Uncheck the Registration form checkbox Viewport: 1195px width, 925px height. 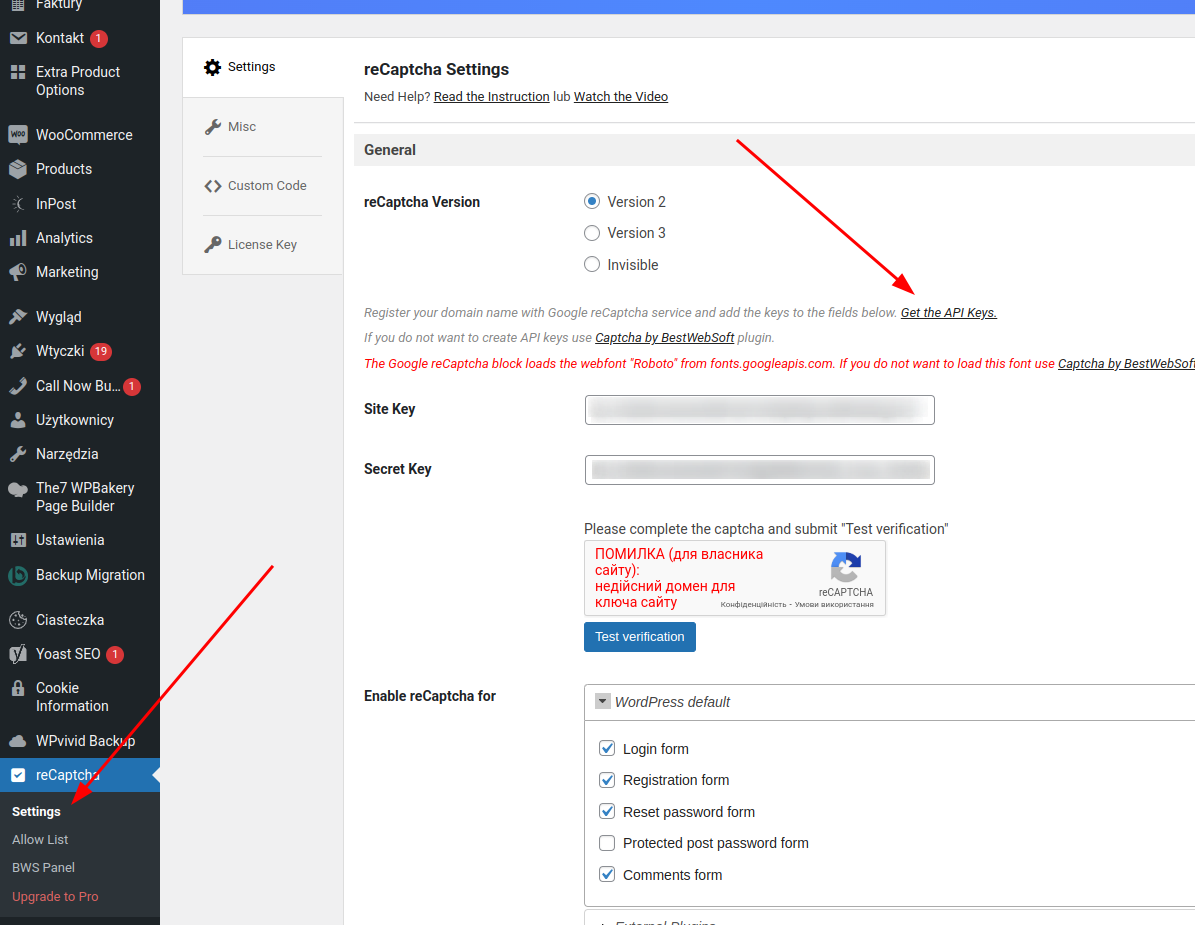coord(607,780)
